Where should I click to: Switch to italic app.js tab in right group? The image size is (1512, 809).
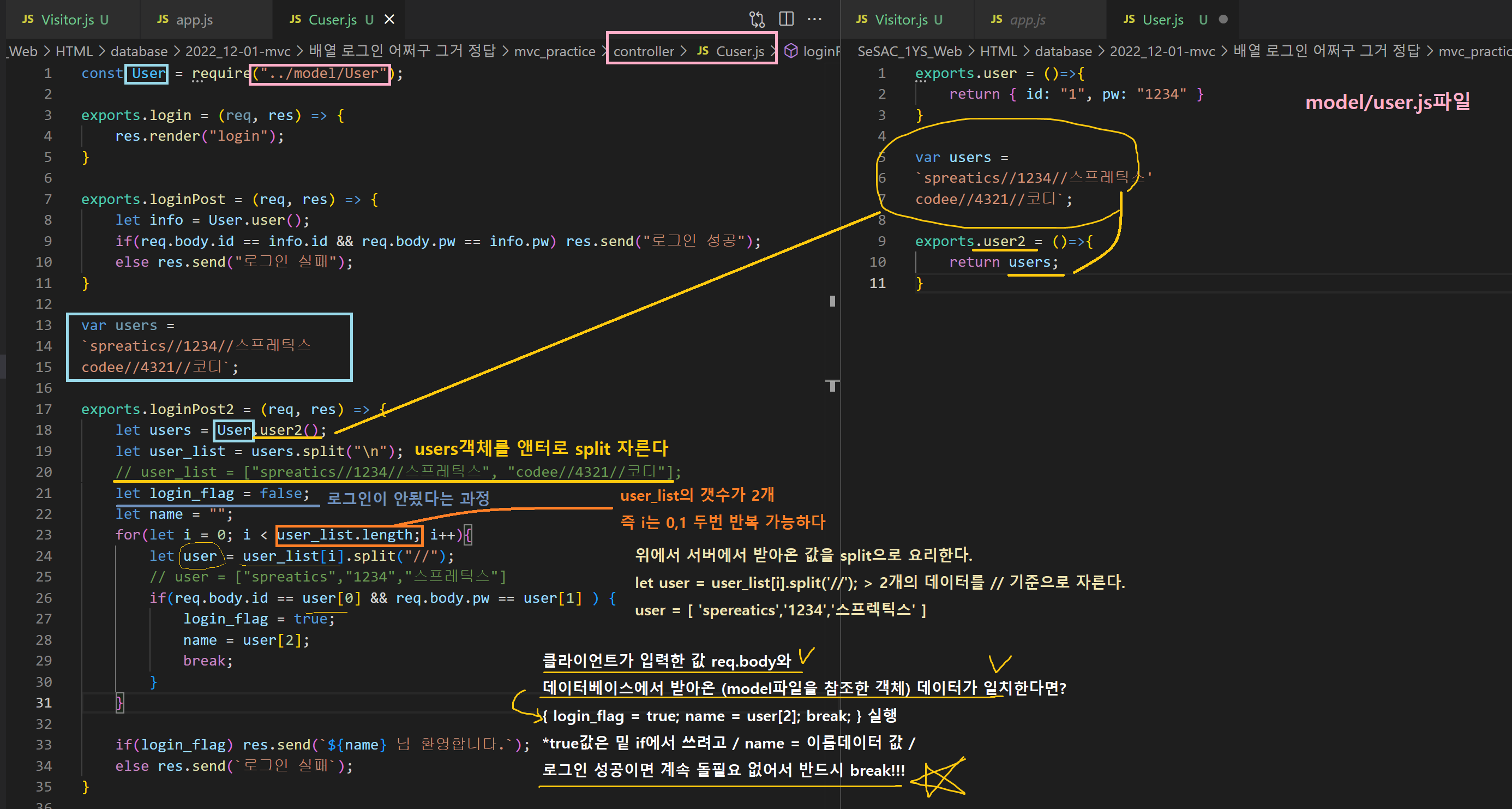(x=1027, y=20)
